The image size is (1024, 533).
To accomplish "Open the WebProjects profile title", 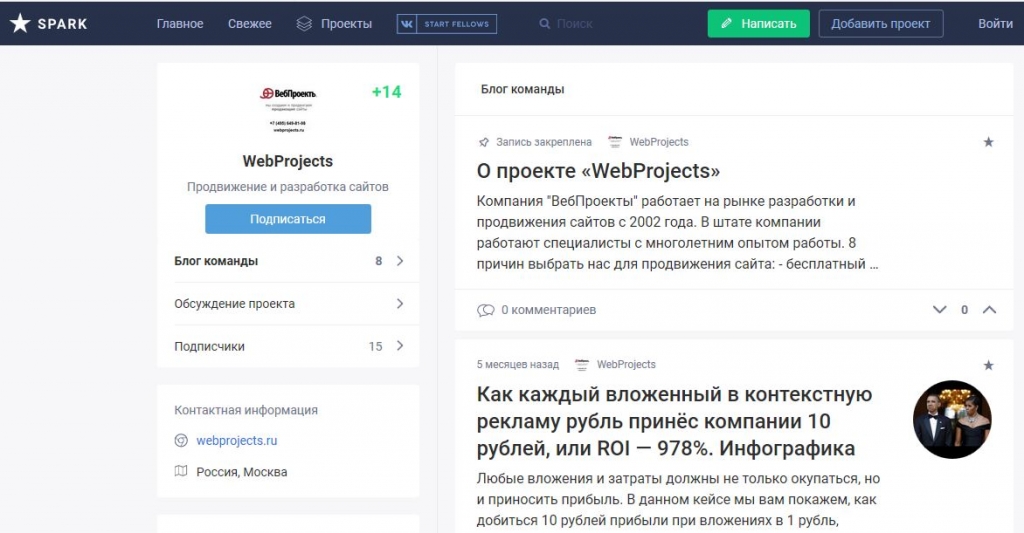I will pos(287,161).
